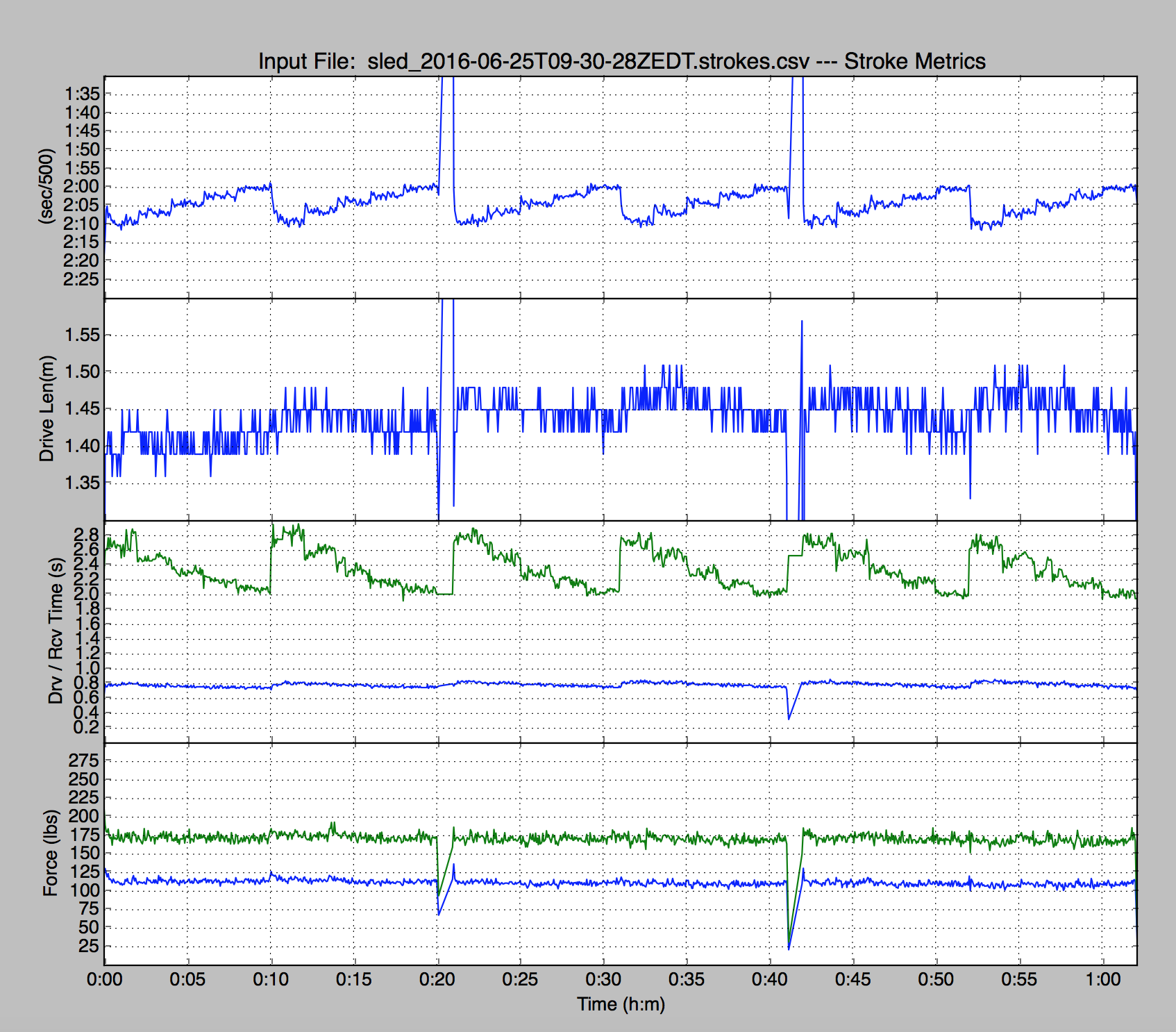The width and height of the screenshot is (1176, 1032).
Task: Select the Force (lbs) axis label
Action: tap(50, 853)
